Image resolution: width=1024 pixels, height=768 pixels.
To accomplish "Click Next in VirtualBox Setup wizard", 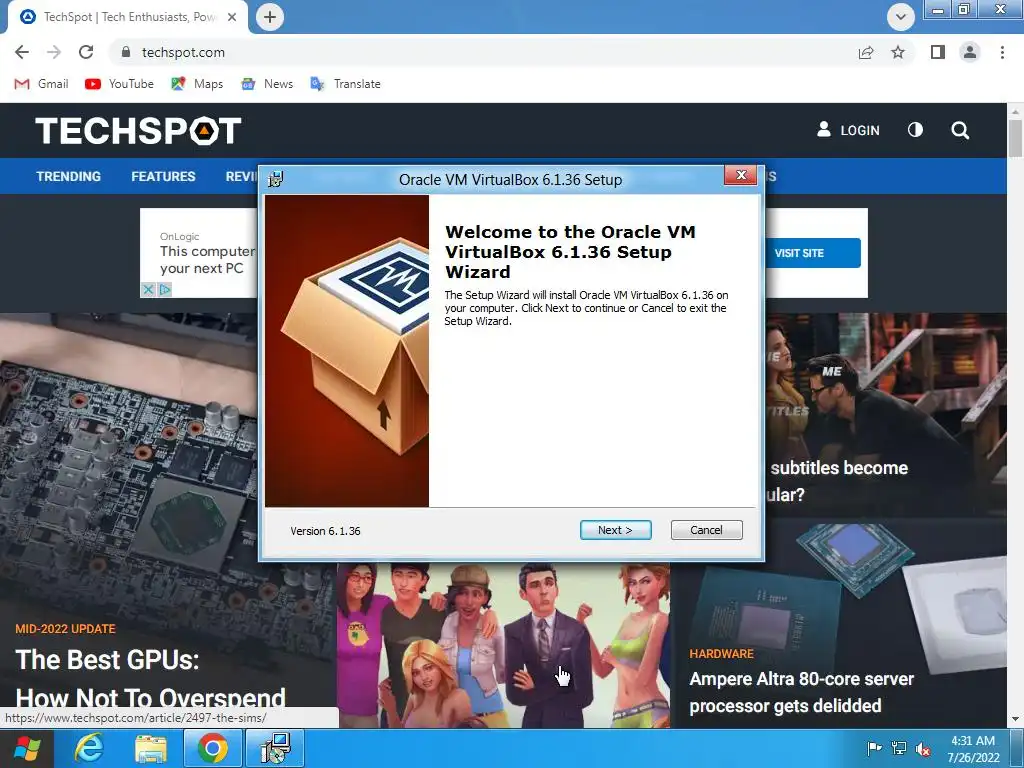I will (x=615, y=530).
